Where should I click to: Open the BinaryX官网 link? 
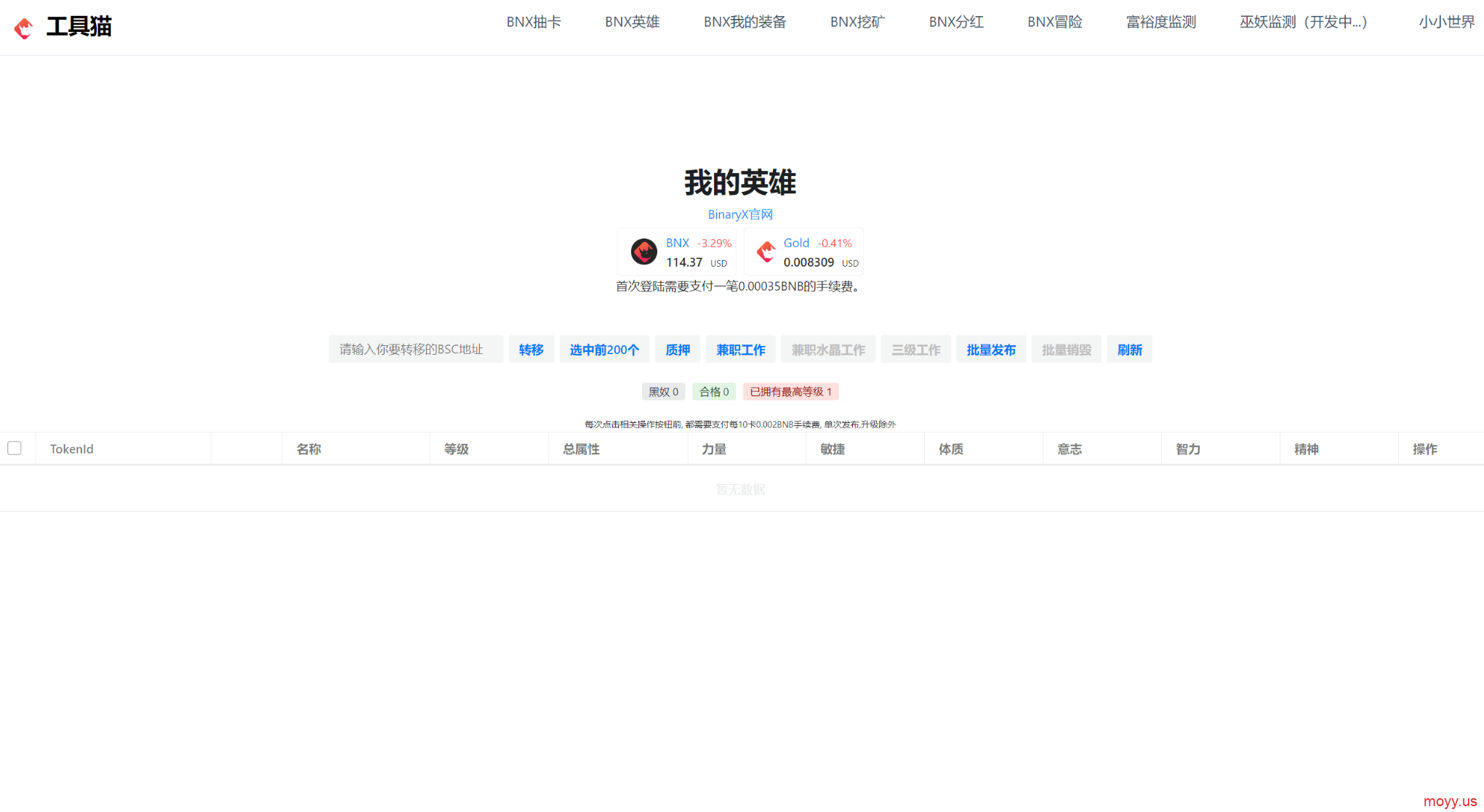click(740, 214)
